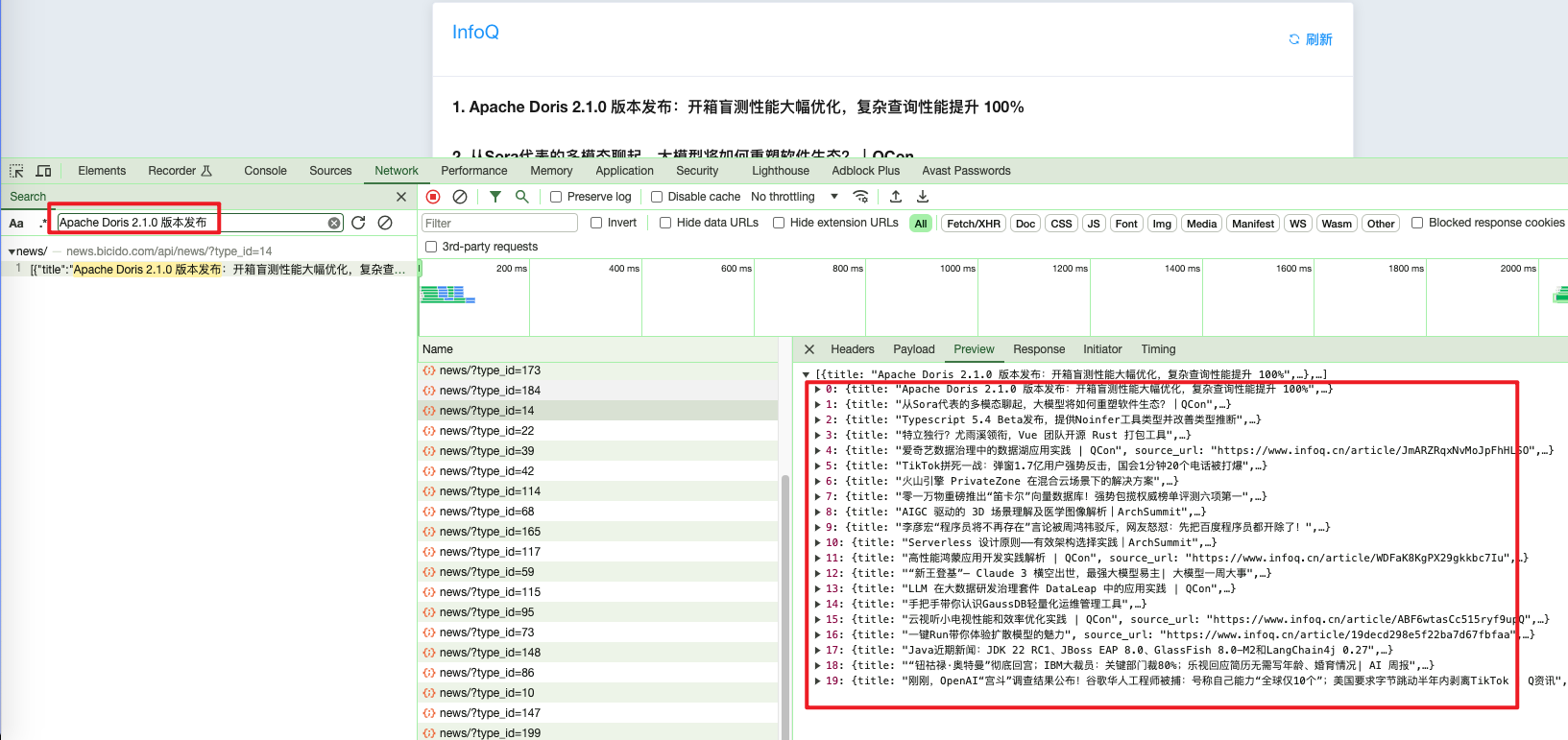Click the Recorder flask icon
Viewport: 1568px width, 740px height.
click(206, 171)
